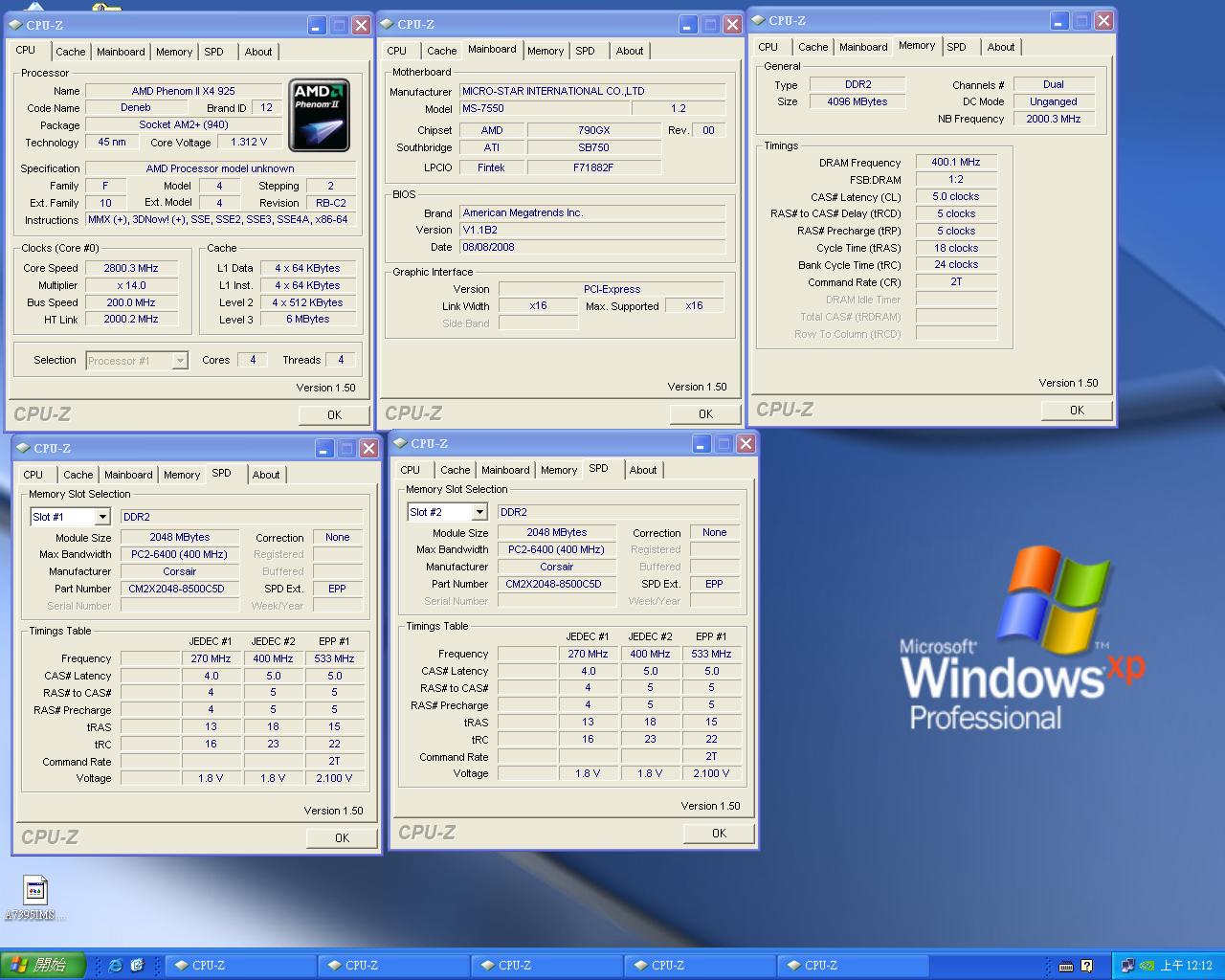Click the taskbar clock showing 12:12
Viewport: 1225px width, 980px height.
tap(1187, 966)
